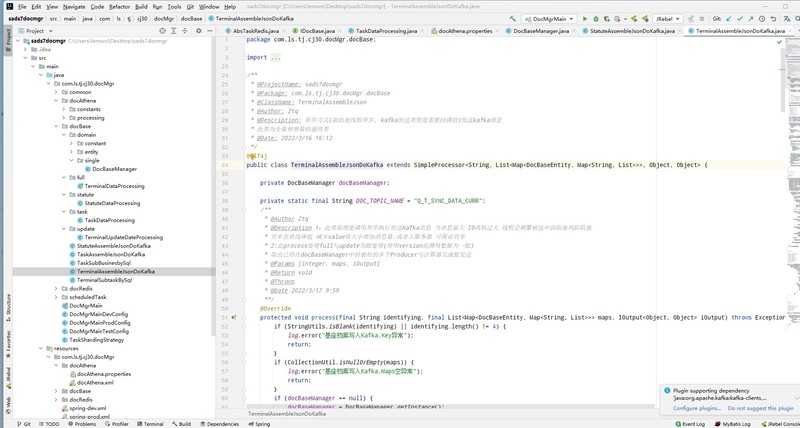Collapse the src folder in tree
Viewport: 800px width, 428px height.
point(26,58)
